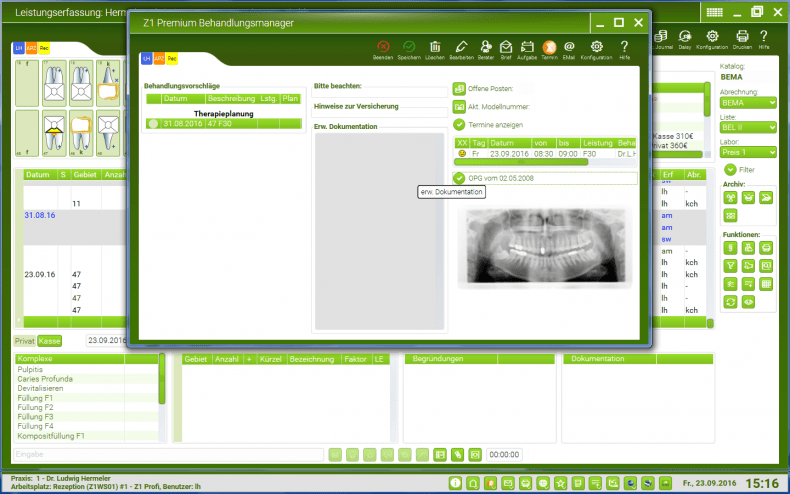Click Daisy icon in Leistungserfassung toolbar
The height and width of the screenshot is (494, 790).
tap(685, 36)
